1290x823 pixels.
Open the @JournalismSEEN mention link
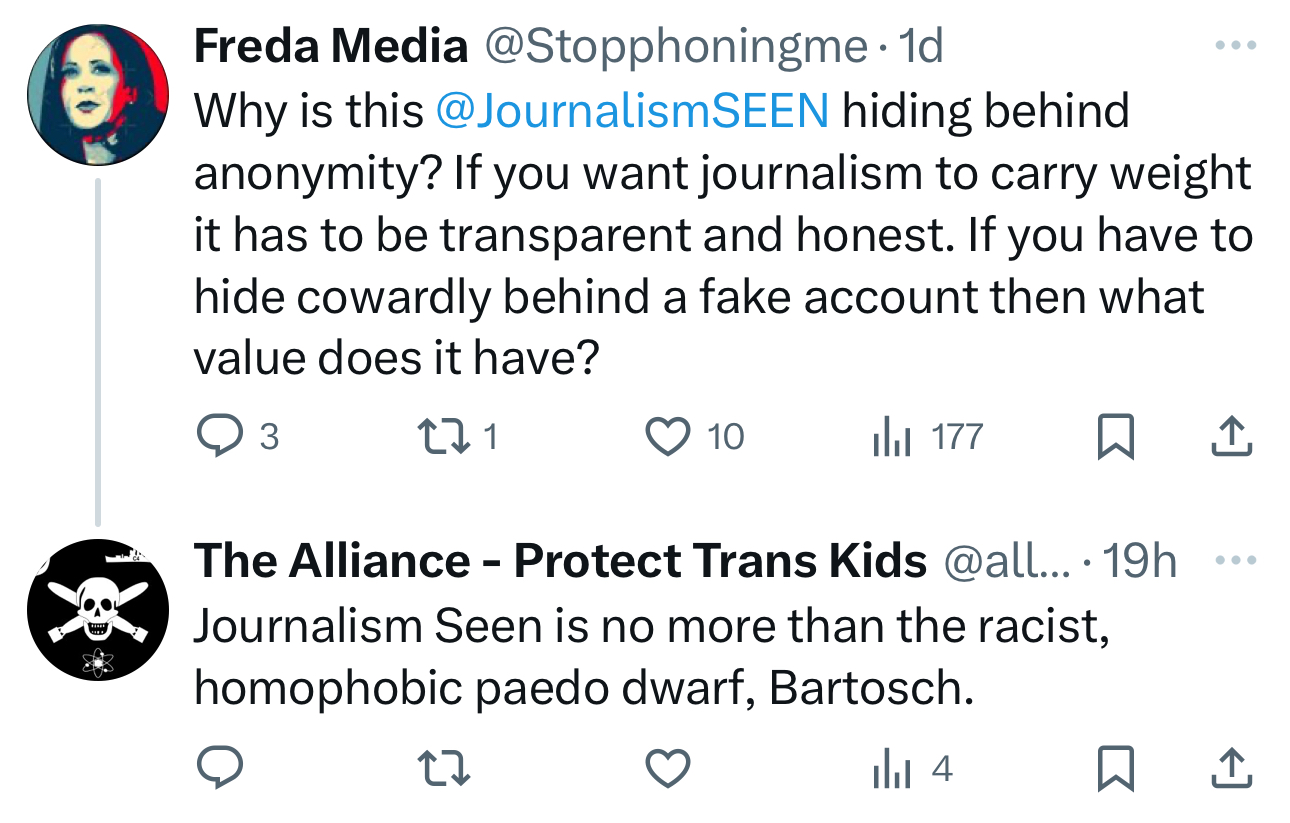(632, 112)
